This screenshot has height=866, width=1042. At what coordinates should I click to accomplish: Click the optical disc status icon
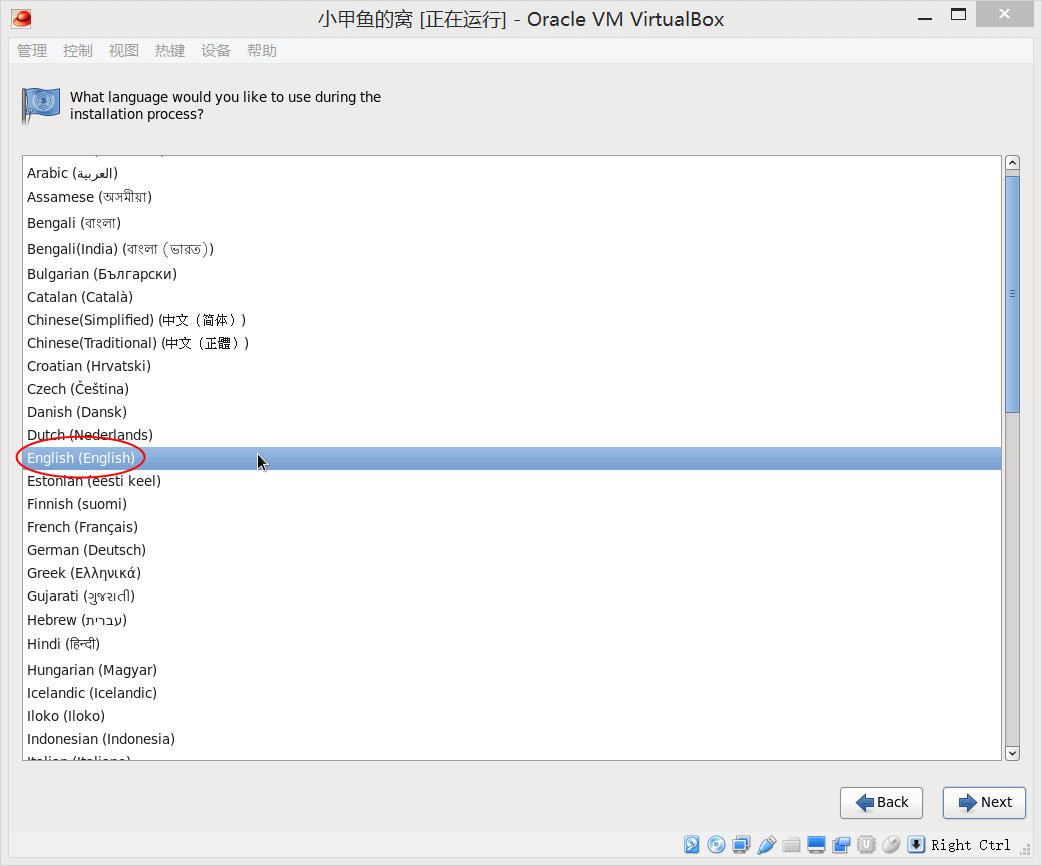716,845
